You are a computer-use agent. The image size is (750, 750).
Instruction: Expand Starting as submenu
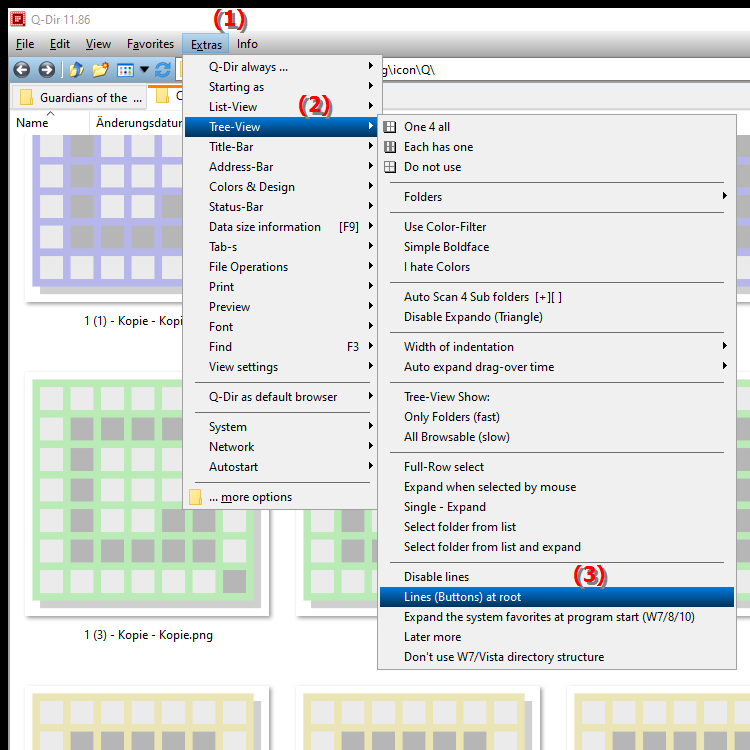(281, 87)
